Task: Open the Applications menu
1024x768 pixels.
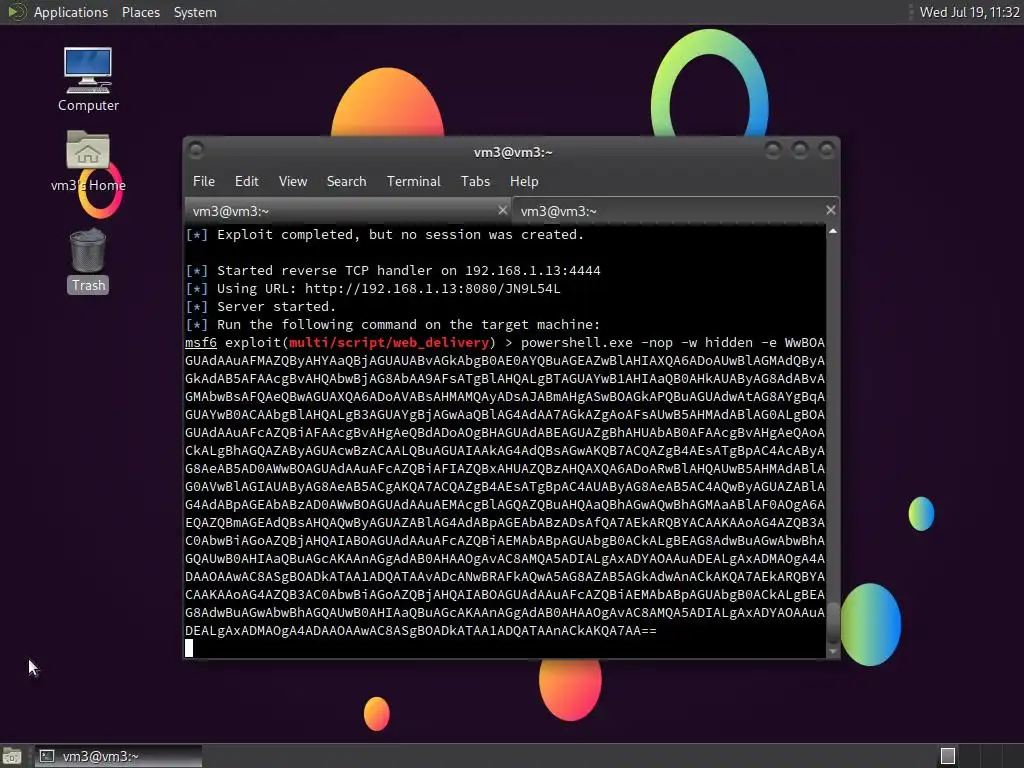Action: point(71,12)
